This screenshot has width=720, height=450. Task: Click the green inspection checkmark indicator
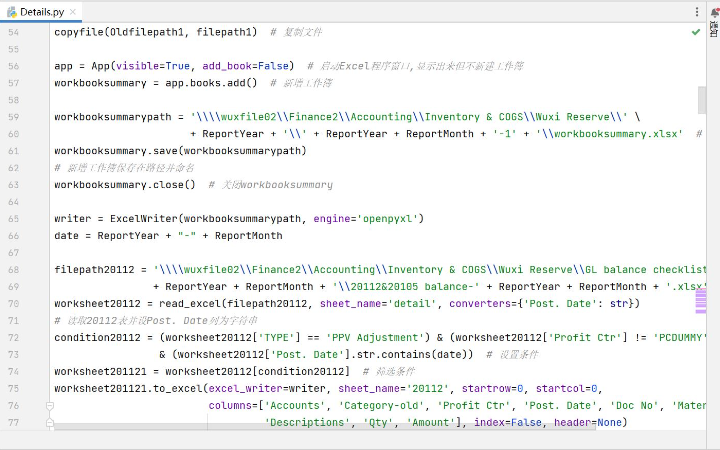[696, 32]
